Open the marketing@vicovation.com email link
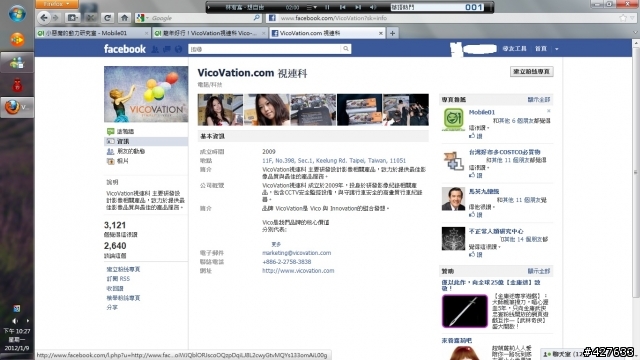 296,253
